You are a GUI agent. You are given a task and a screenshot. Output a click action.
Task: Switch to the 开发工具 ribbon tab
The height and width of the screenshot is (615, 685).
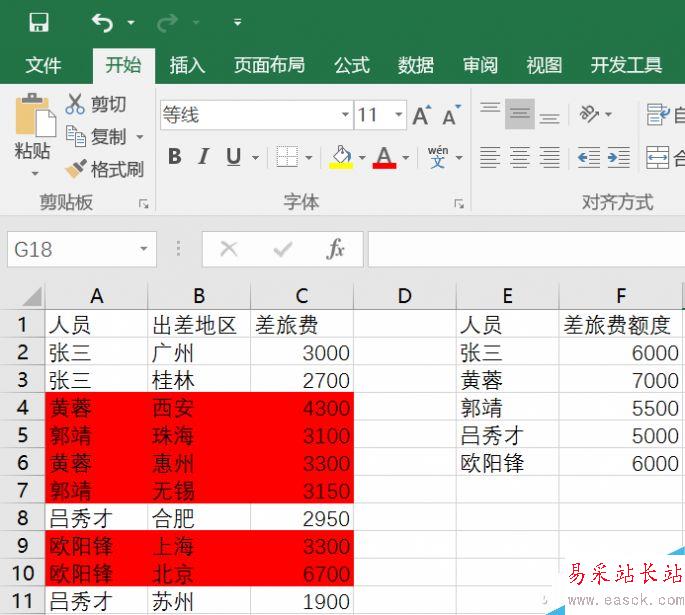[626, 66]
